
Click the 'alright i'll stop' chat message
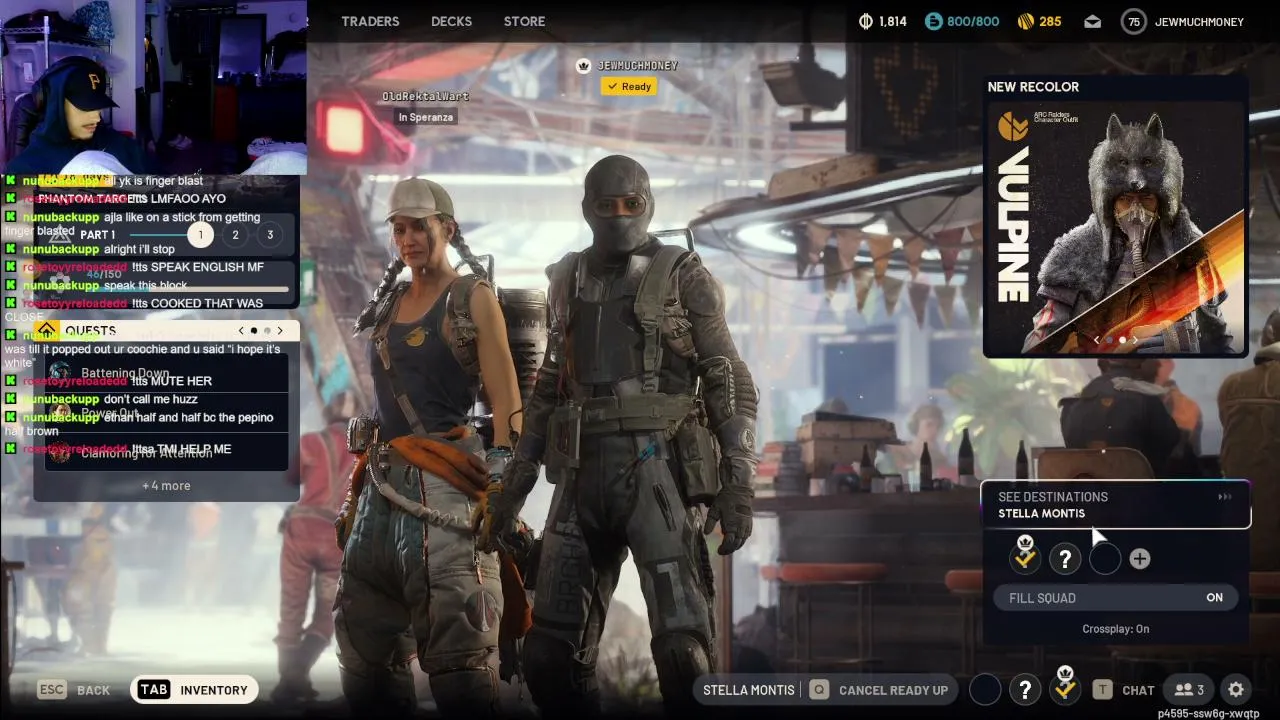(139, 249)
